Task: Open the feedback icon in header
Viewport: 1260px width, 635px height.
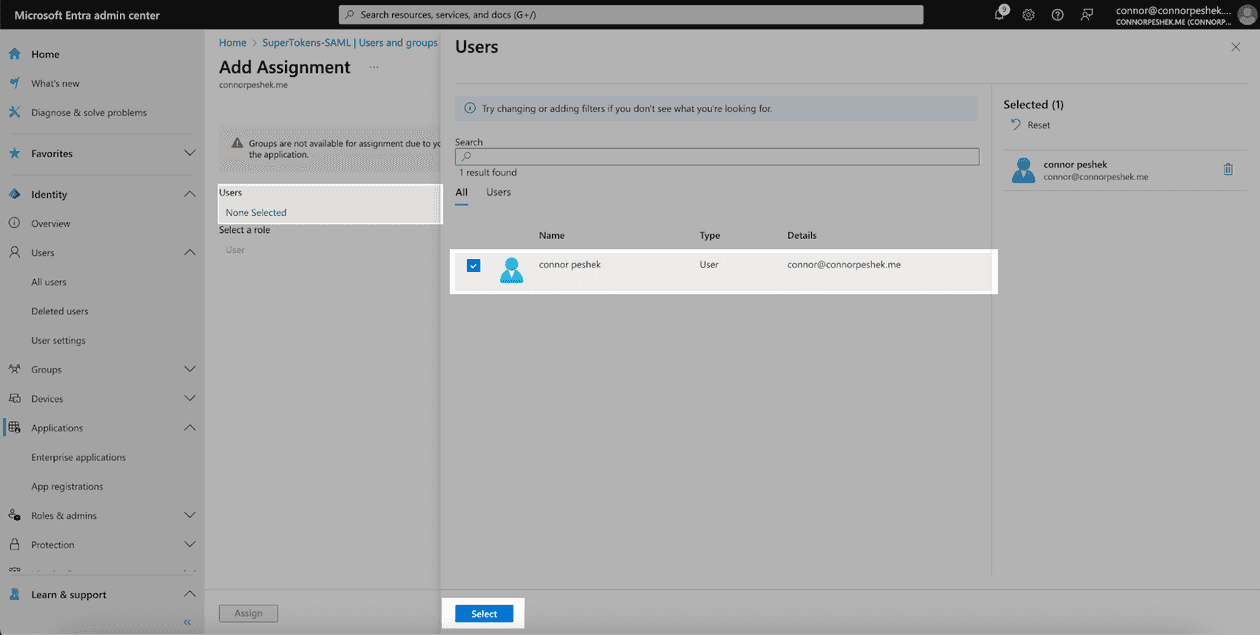Action: click(x=1087, y=15)
